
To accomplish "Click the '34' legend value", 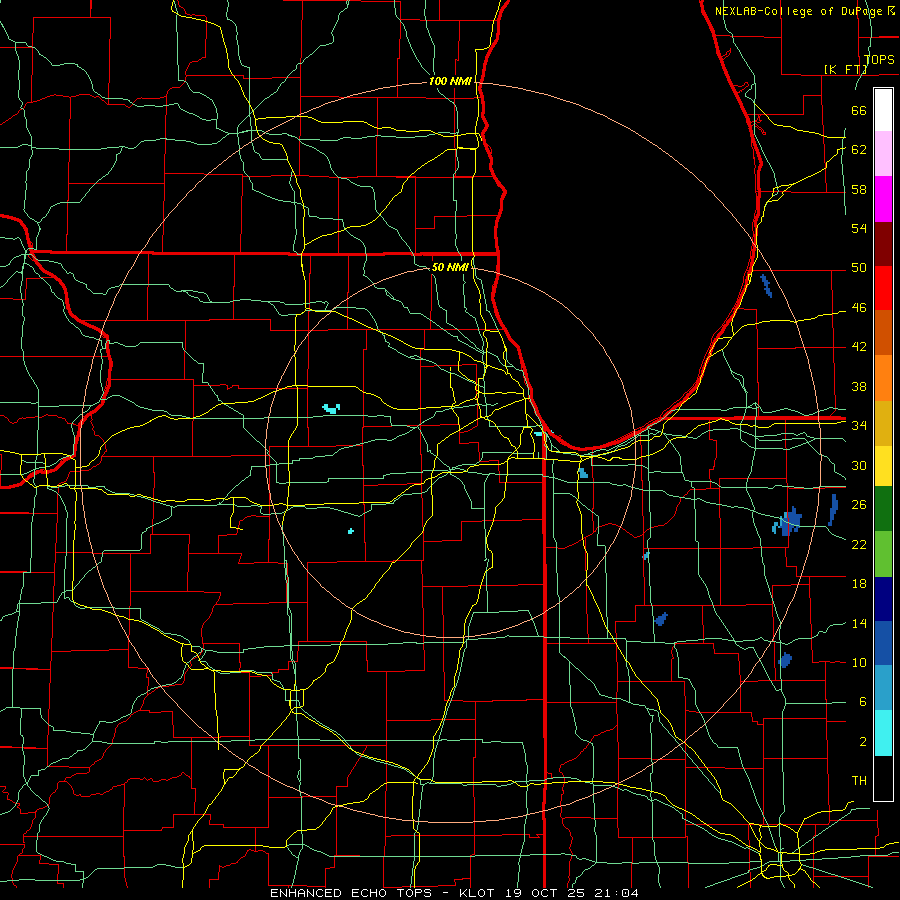I will (x=859, y=426).
